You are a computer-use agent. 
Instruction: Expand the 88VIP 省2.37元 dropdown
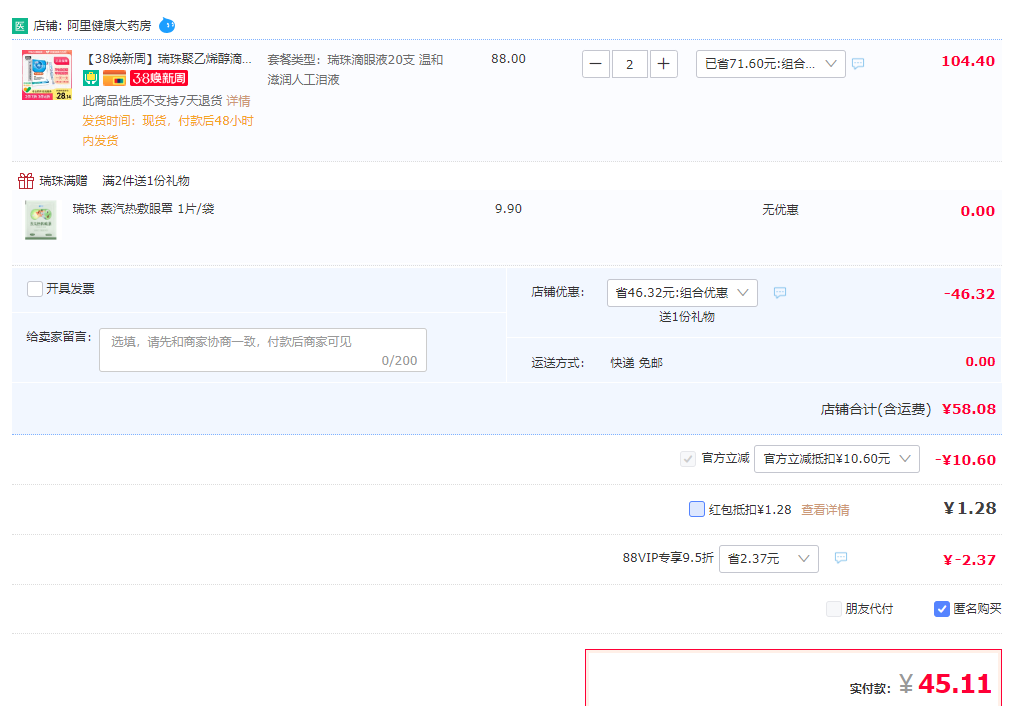(x=769, y=559)
